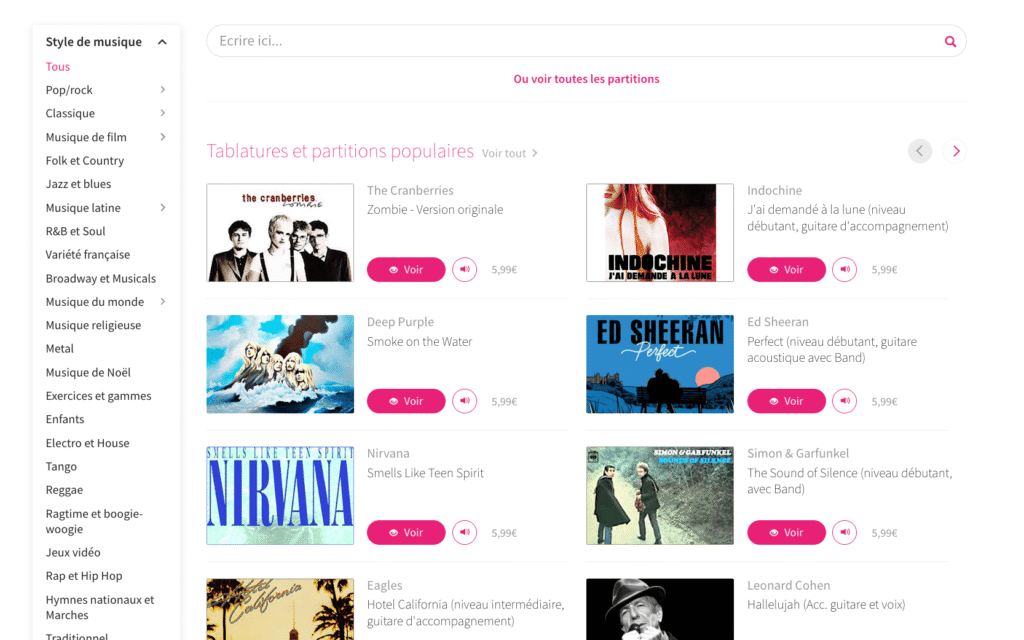Open the Nirvana album cover thumbnail

coord(280,496)
